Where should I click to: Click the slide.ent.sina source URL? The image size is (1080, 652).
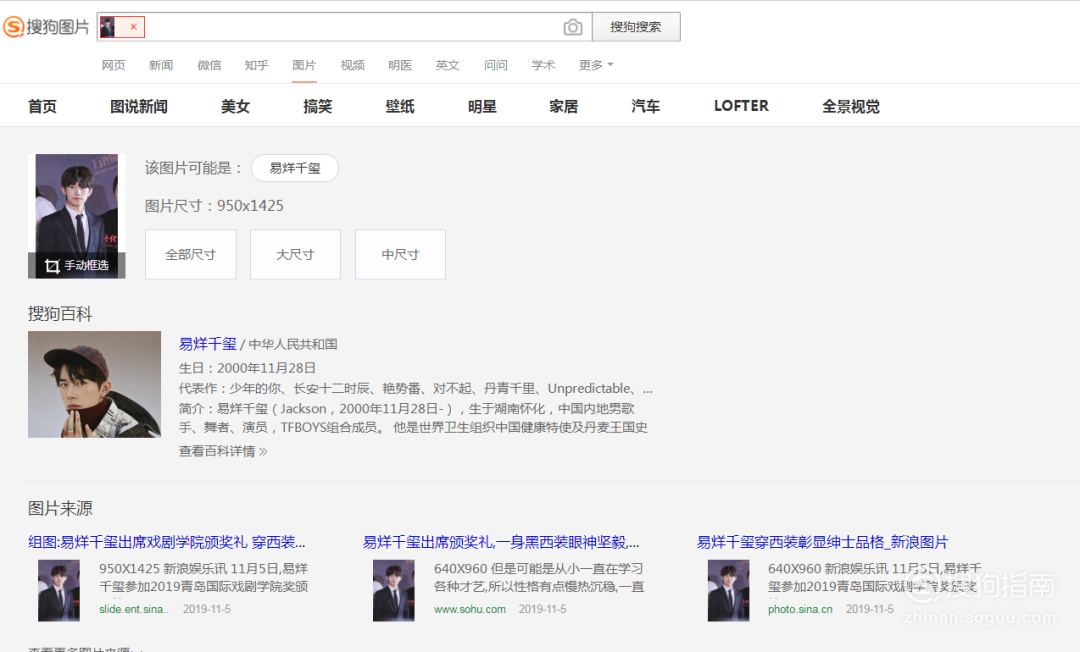(134, 609)
